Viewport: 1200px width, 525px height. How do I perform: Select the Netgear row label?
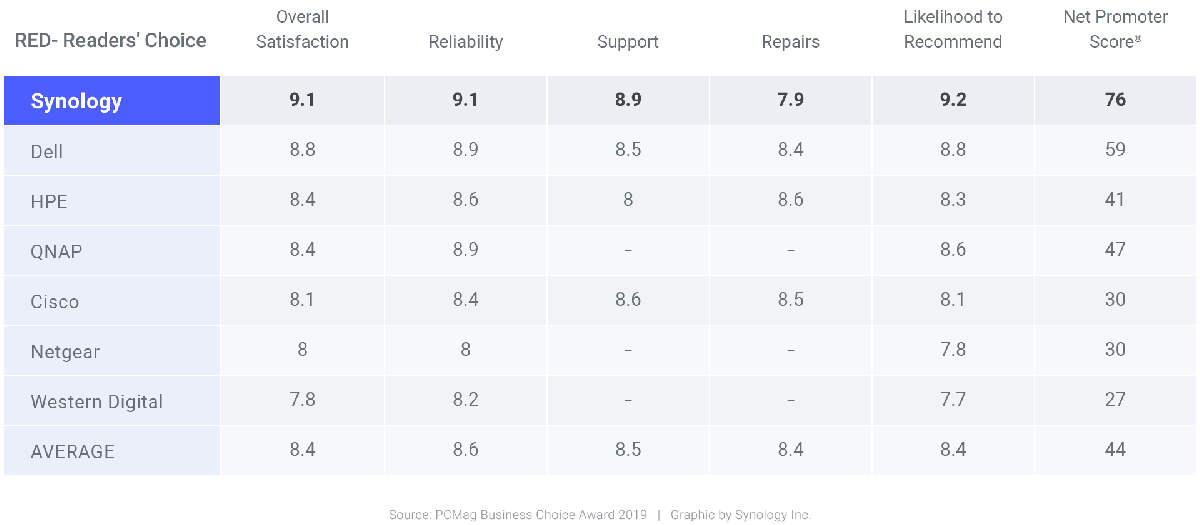click(x=65, y=351)
